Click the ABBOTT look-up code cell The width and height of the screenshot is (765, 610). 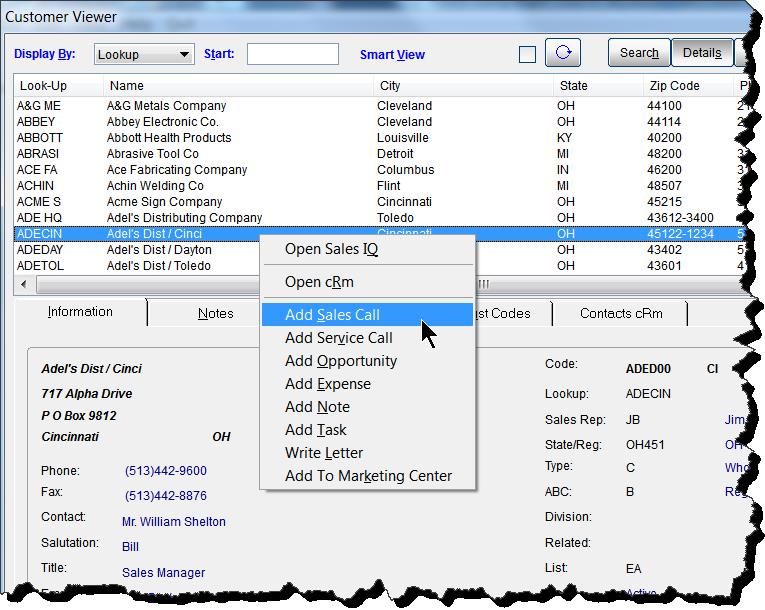[x=40, y=138]
